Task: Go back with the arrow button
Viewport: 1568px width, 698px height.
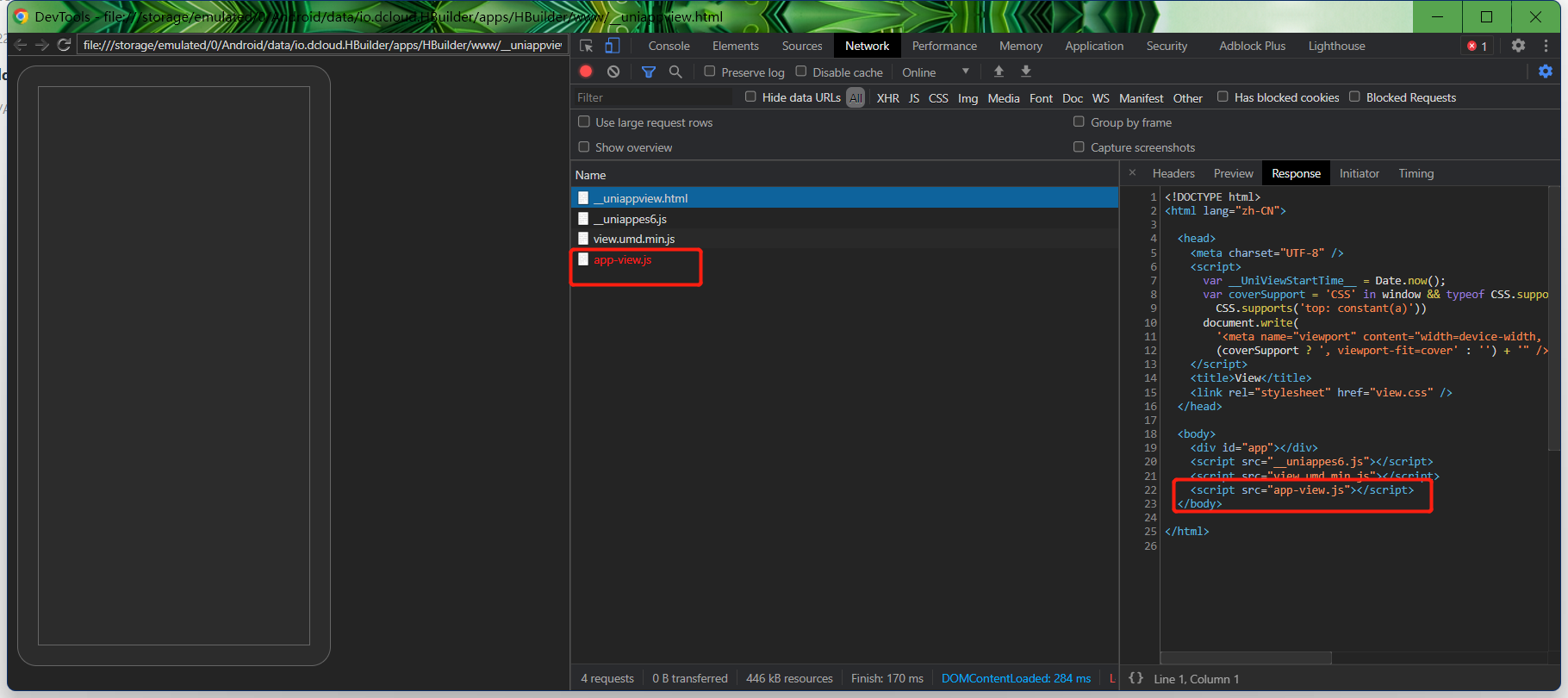Action: click(x=21, y=45)
